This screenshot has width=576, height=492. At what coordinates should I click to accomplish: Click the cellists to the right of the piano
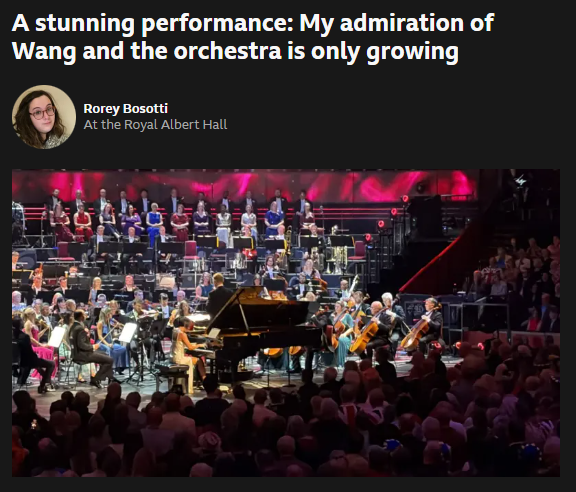[x=386, y=325]
